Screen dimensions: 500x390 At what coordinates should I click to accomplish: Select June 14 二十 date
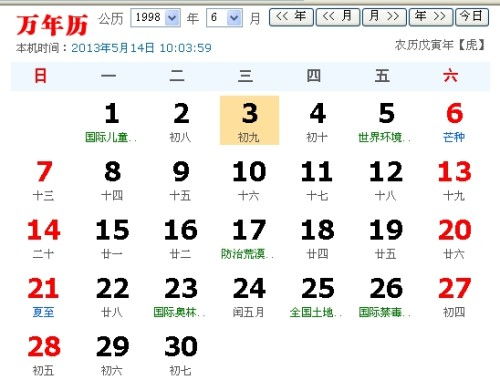pyautogui.click(x=44, y=238)
